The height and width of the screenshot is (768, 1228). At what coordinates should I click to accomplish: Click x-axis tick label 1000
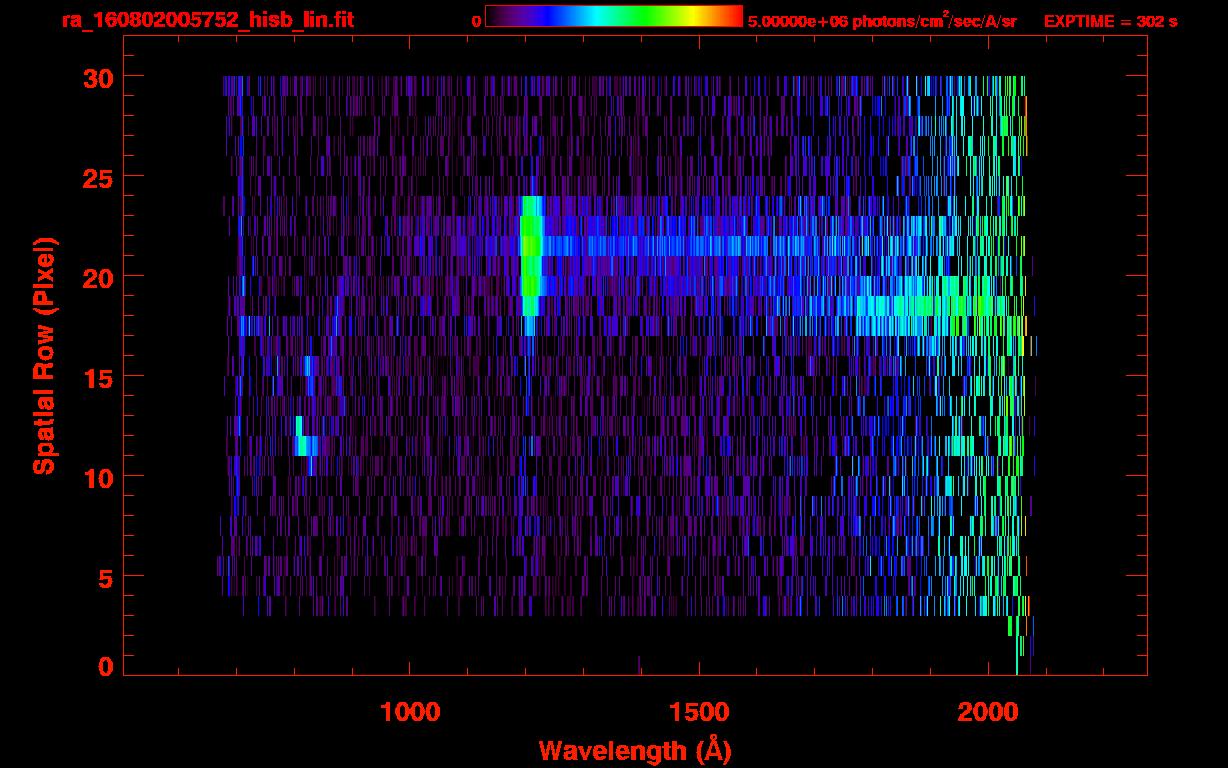pos(410,712)
